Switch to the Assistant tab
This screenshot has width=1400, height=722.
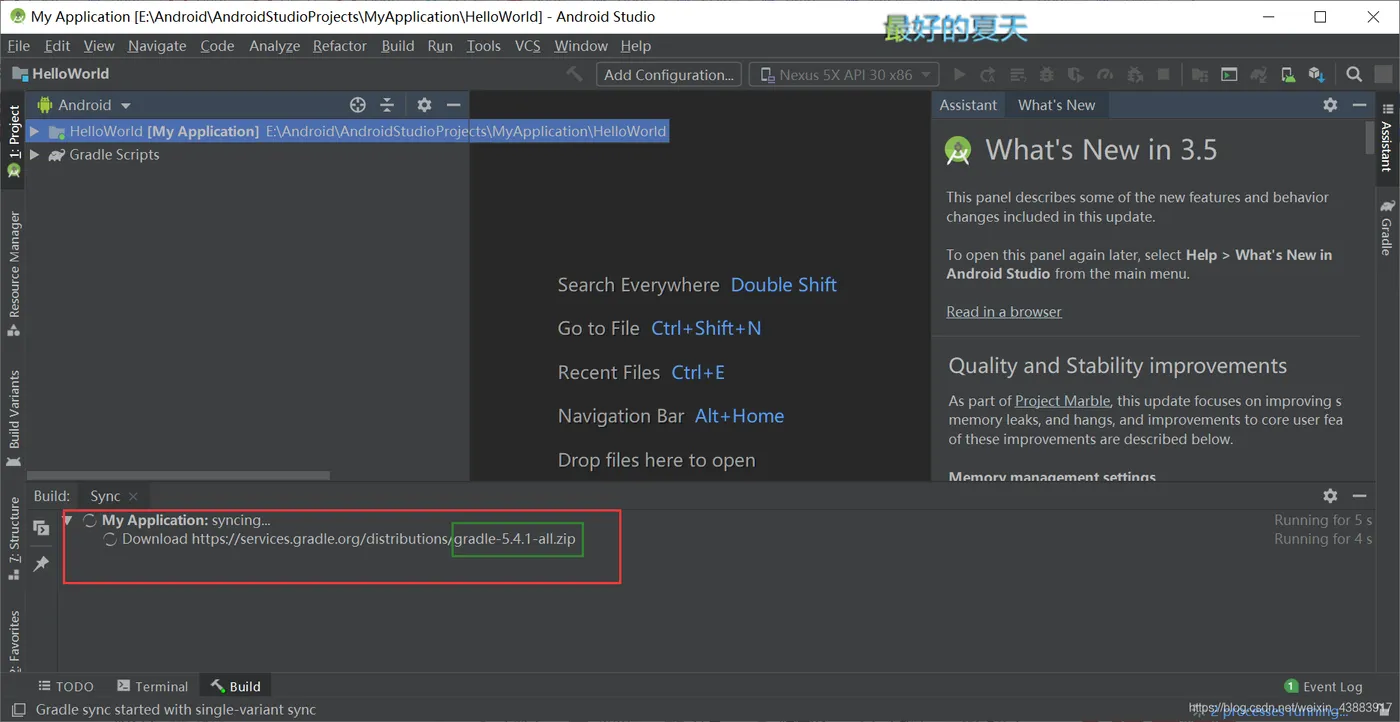[x=968, y=105]
